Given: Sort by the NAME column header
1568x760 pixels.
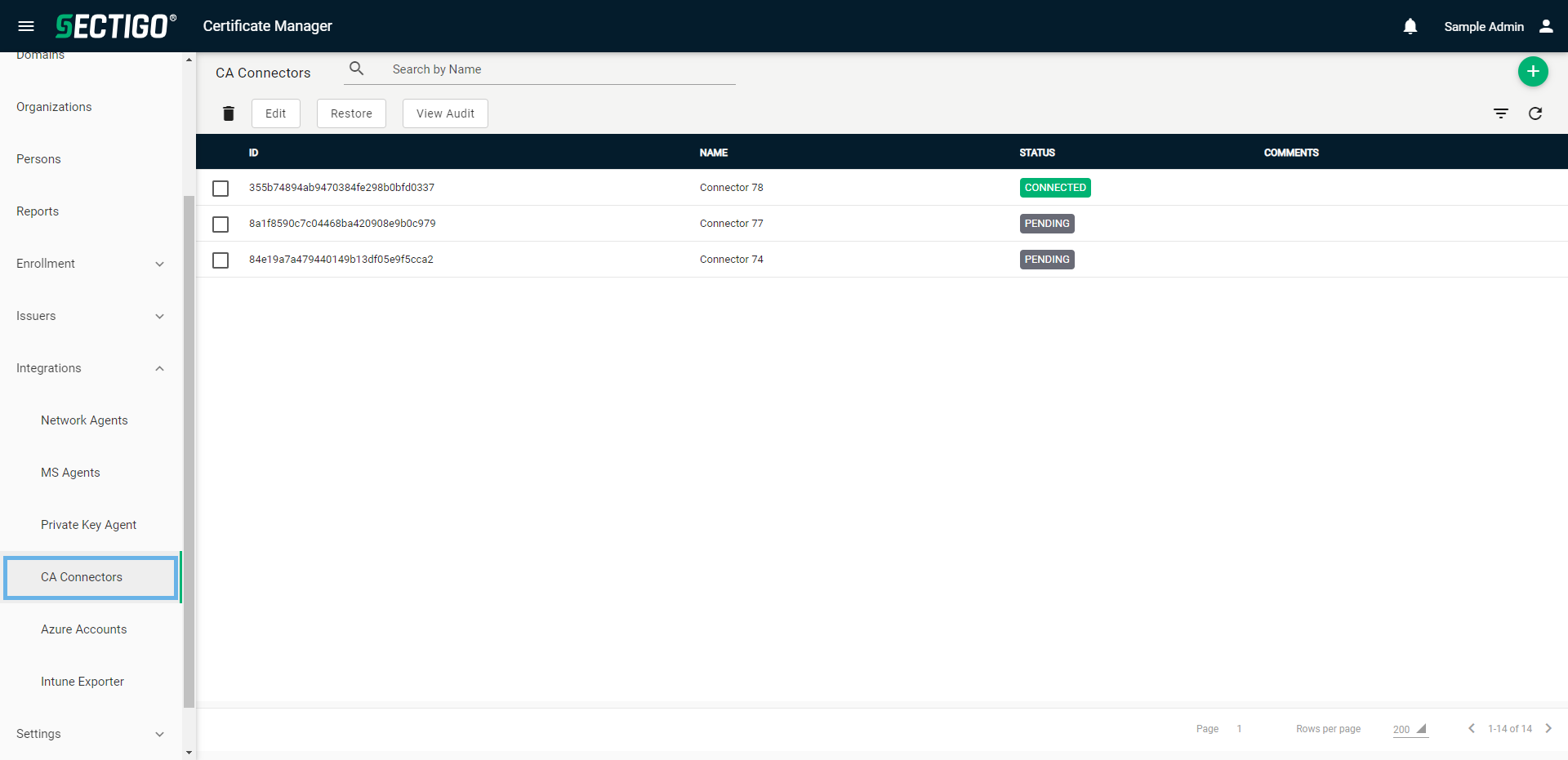Looking at the screenshot, I should click(714, 153).
